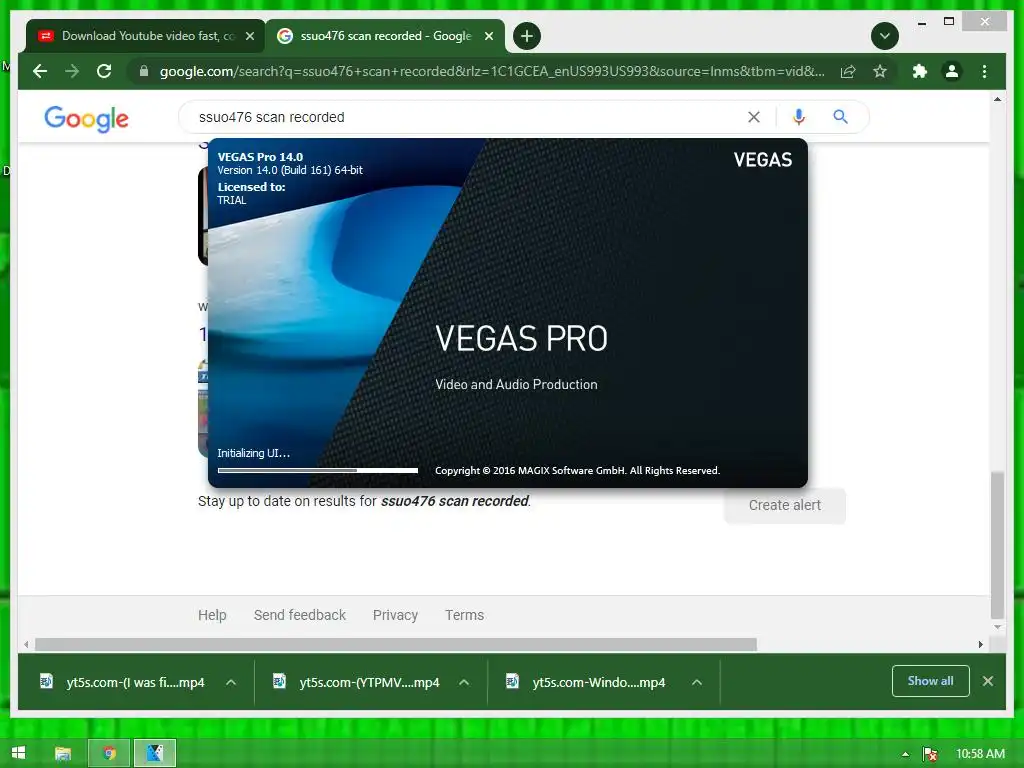This screenshot has height=768, width=1024.
Task: Clear the search box with the X
Action: tap(754, 117)
